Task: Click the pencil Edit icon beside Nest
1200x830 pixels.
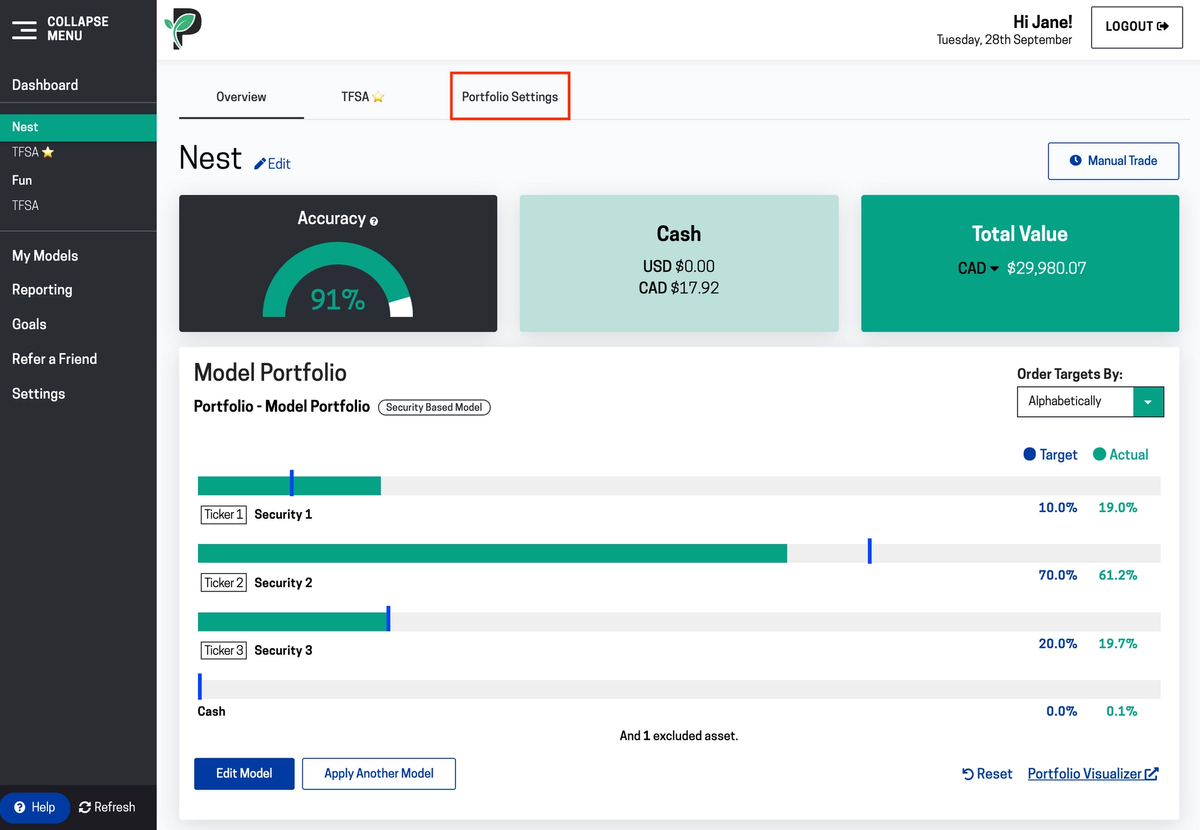Action: point(260,163)
